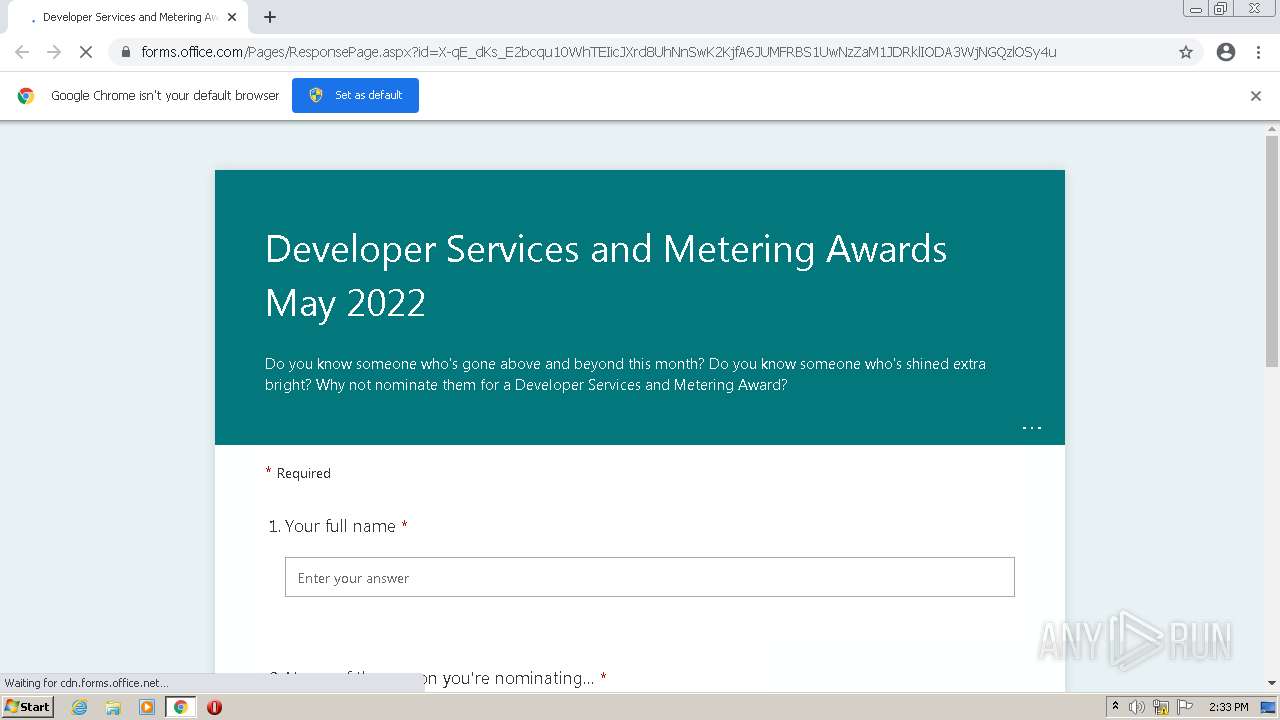Open the Chrome three-dot menu

coord(1258,52)
